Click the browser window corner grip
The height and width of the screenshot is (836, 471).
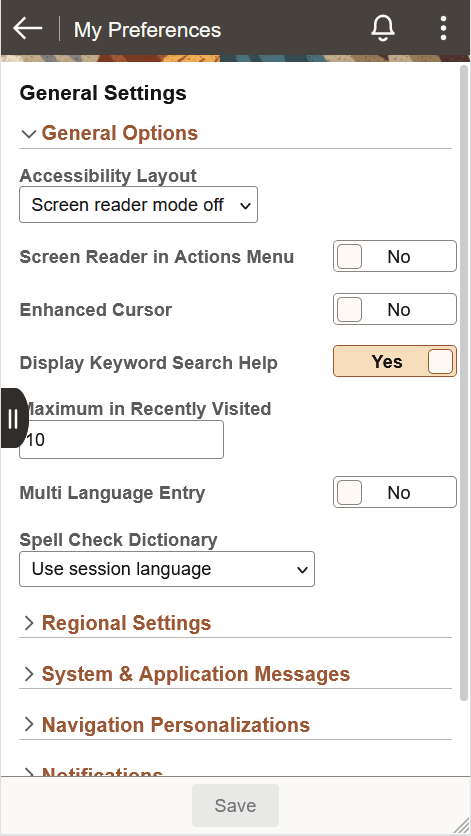[x=460, y=825]
